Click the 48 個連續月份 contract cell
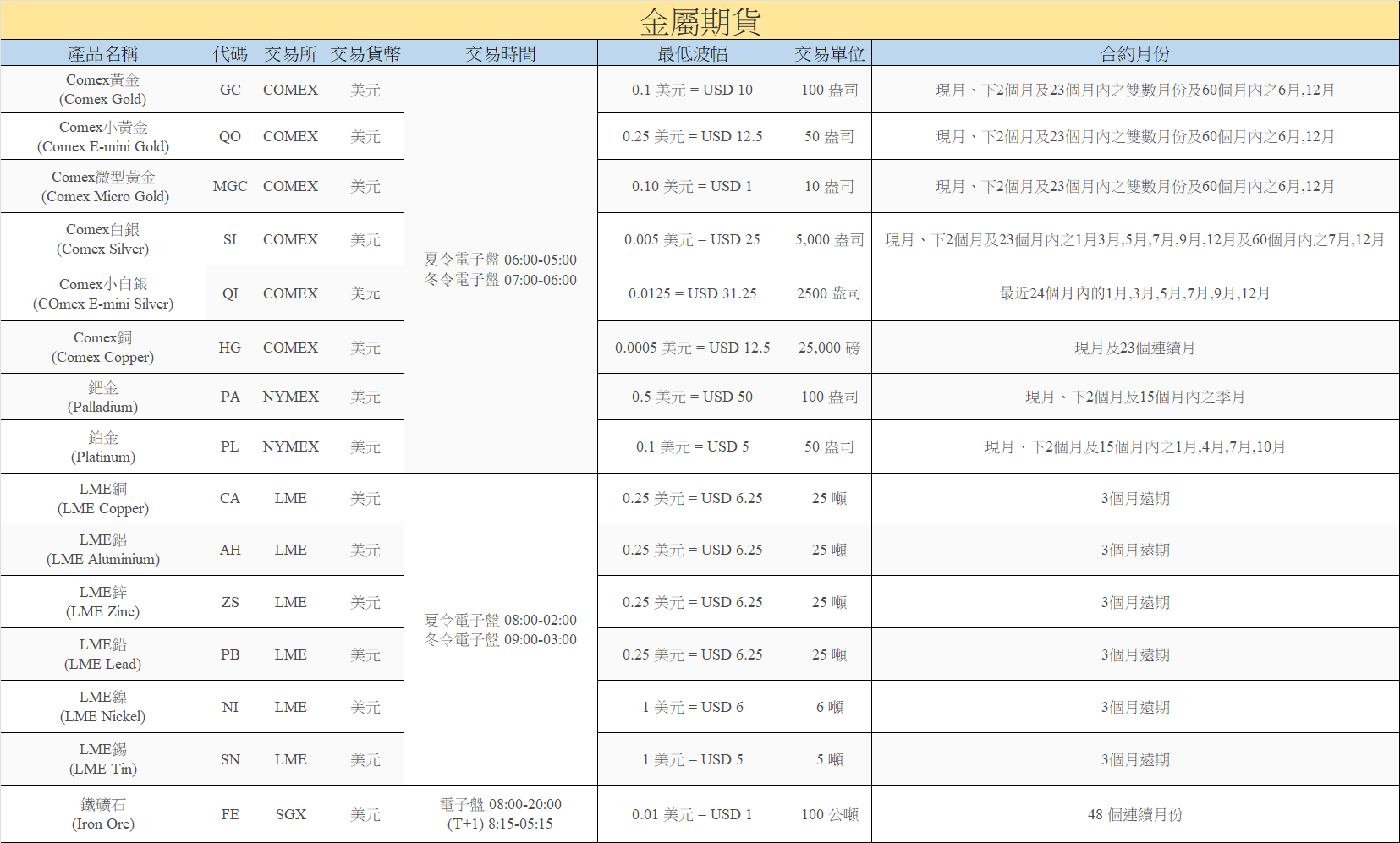 coord(1135,814)
